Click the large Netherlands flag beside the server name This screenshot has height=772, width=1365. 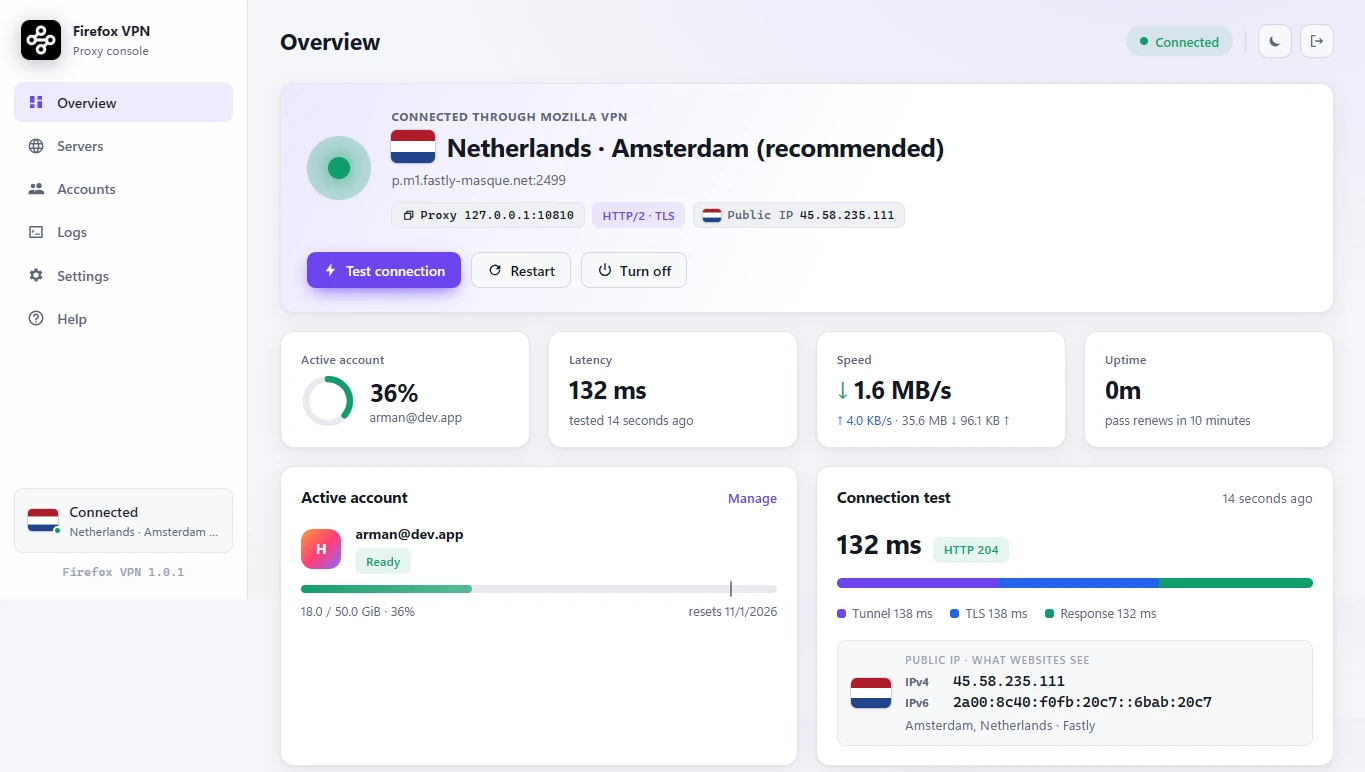point(413,147)
